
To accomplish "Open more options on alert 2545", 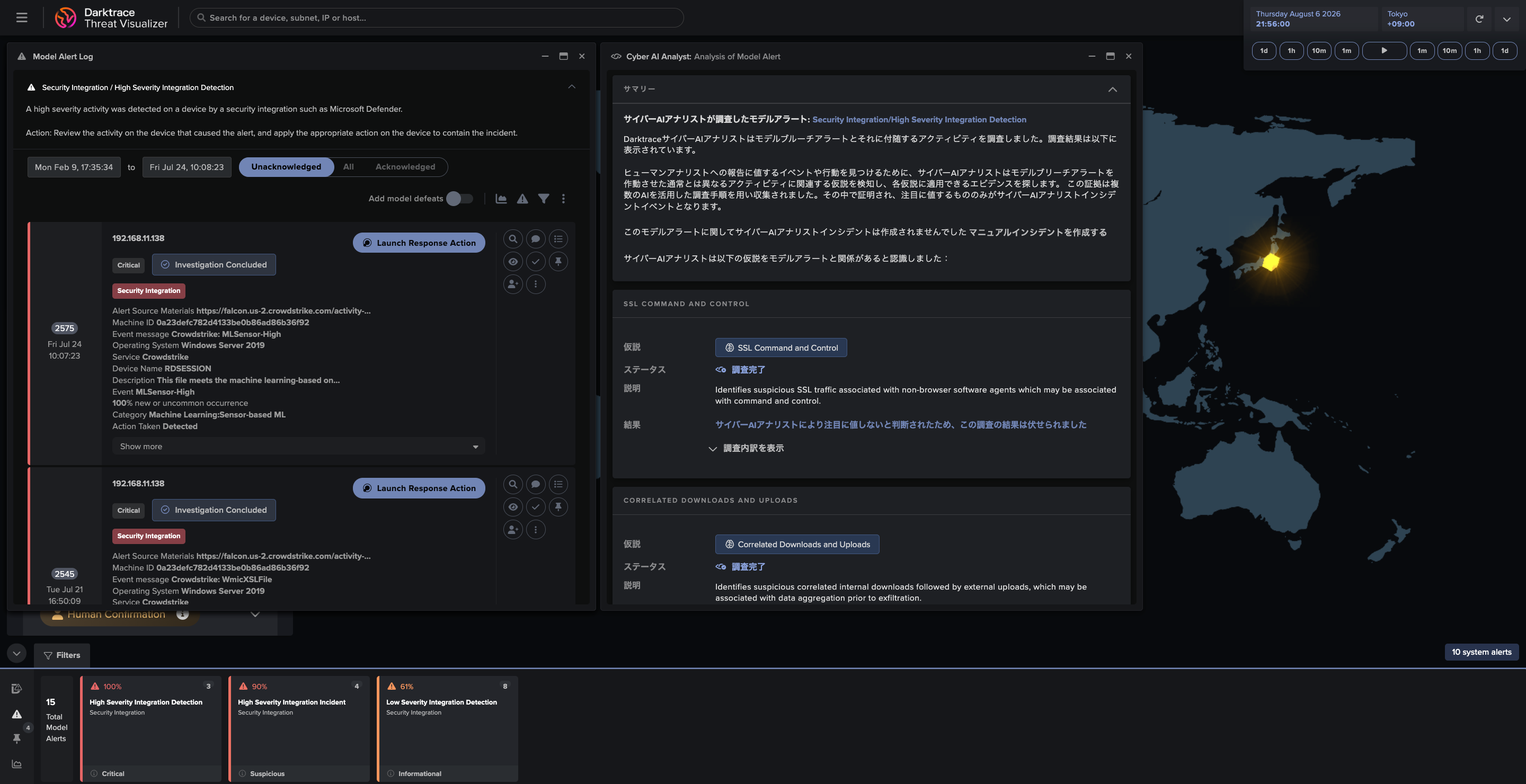I will point(536,529).
